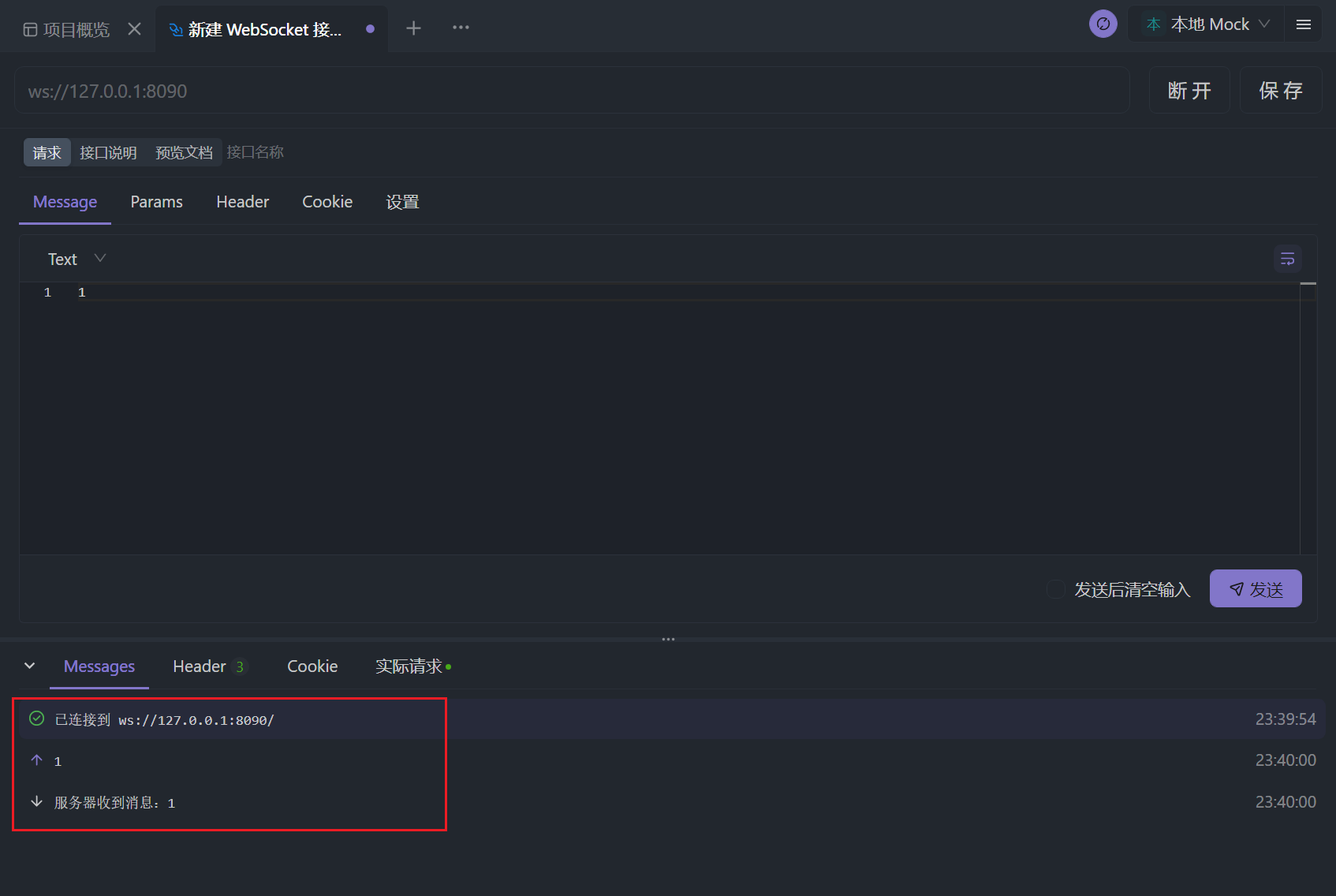This screenshot has width=1336, height=896.
Task: Open the hamburger menu at top right
Action: click(1303, 24)
